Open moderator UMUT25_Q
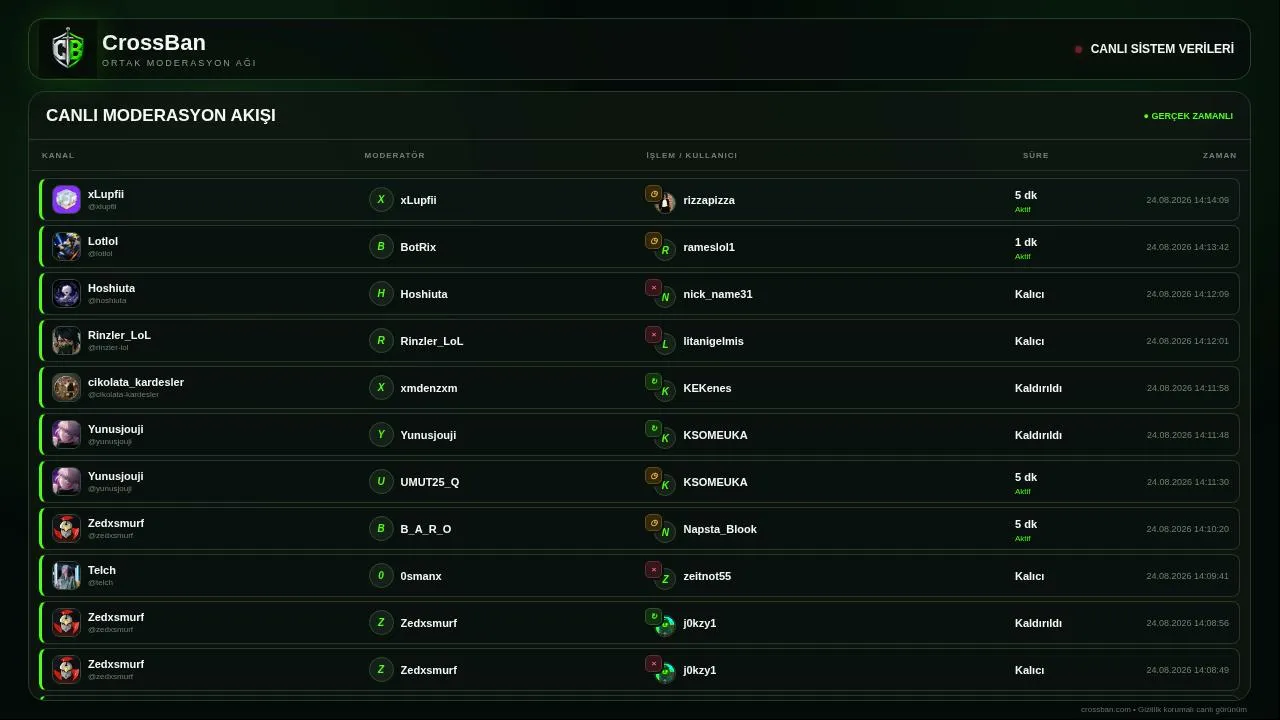1280x720 pixels. point(429,482)
